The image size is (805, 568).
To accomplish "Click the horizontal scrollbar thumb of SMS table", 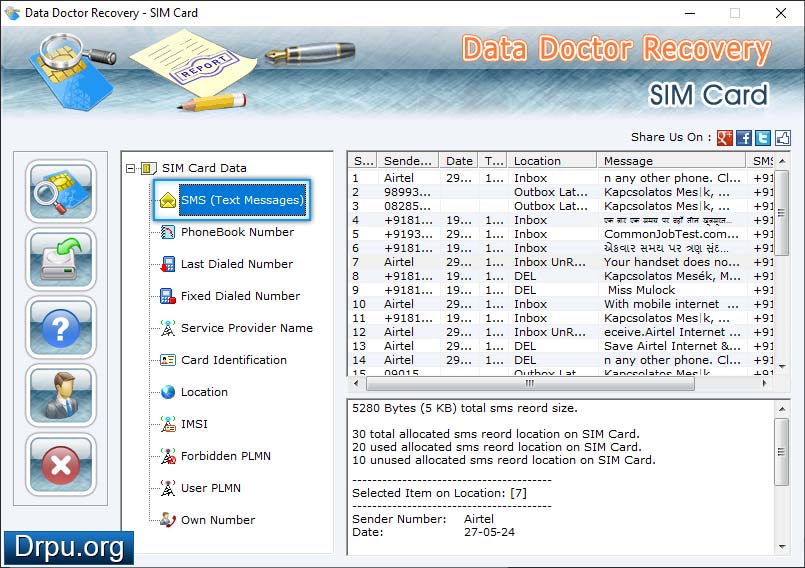I will (530, 383).
